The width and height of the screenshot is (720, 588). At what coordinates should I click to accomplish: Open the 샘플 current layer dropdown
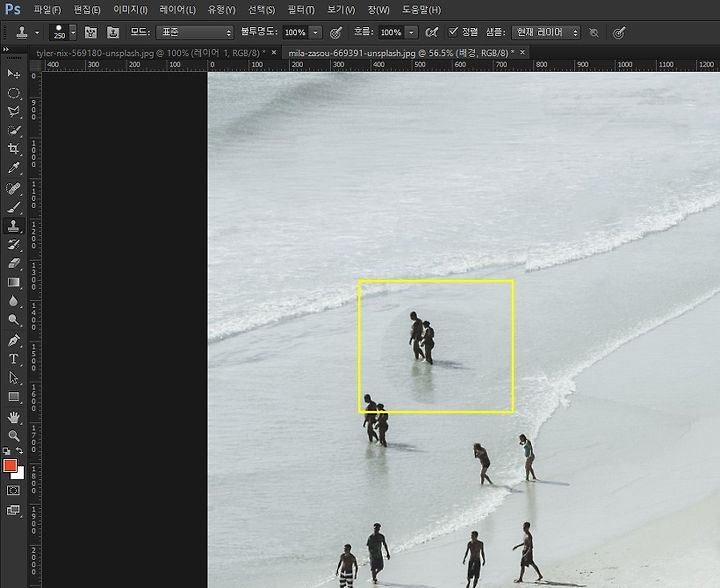click(546, 32)
